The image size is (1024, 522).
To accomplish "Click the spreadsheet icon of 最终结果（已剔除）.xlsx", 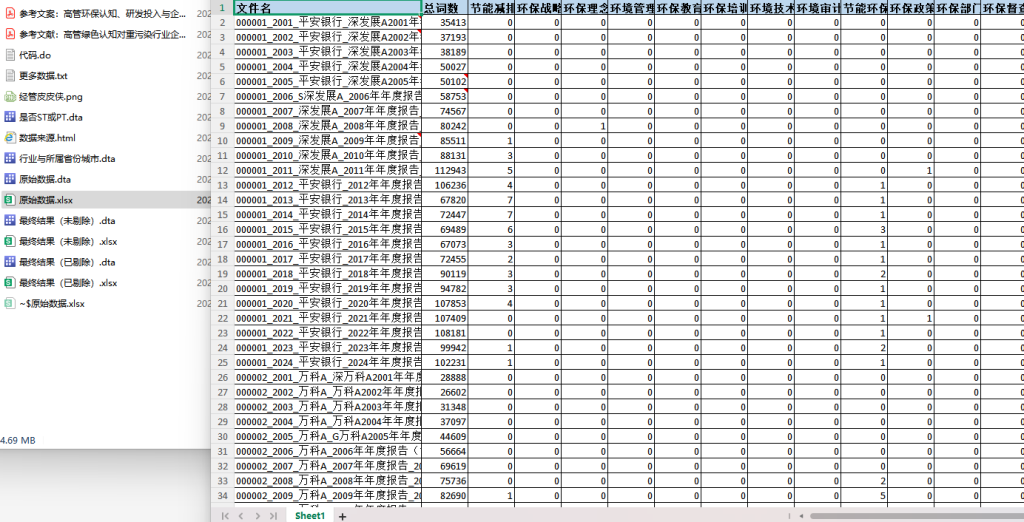I will (10, 283).
